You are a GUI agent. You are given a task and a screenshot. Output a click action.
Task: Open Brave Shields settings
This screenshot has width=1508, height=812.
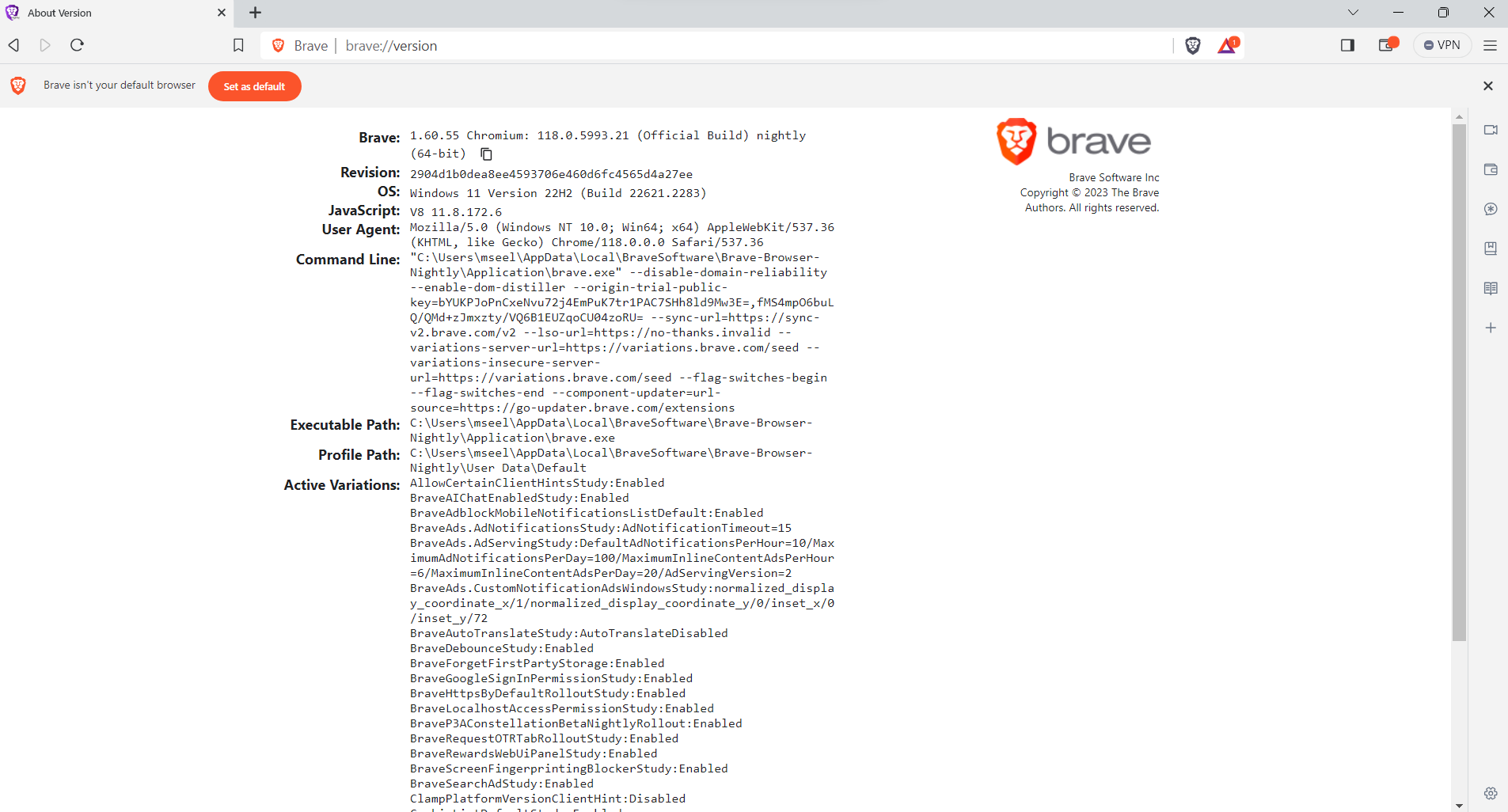[1192, 45]
